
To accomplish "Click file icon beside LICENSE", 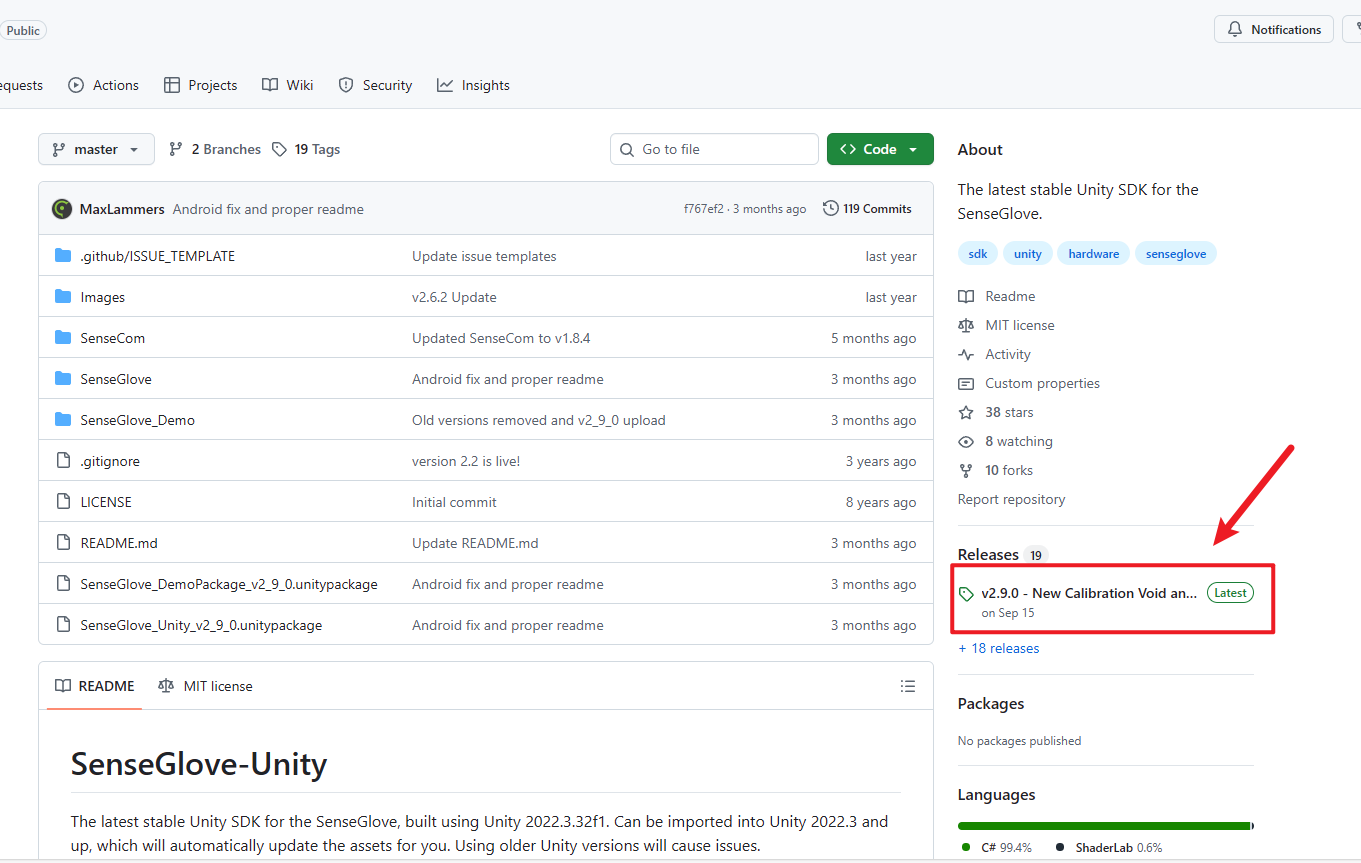I will 63,502.
